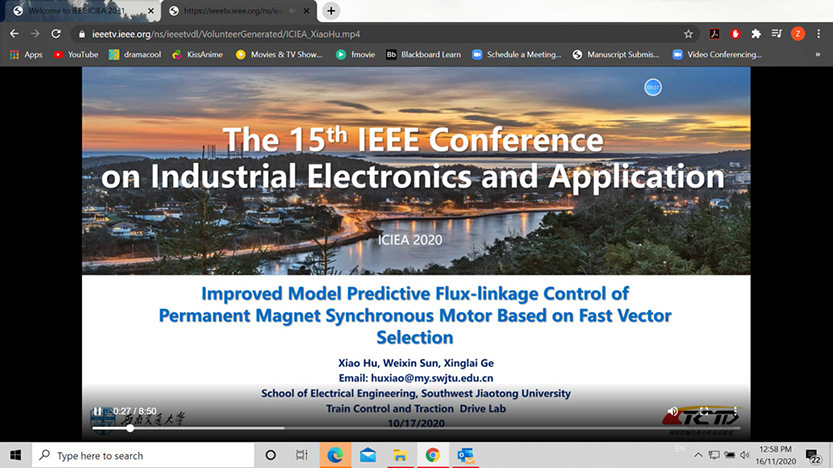The width and height of the screenshot is (833, 468).
Task: Mute the video player volume
Action: [673, 411]
